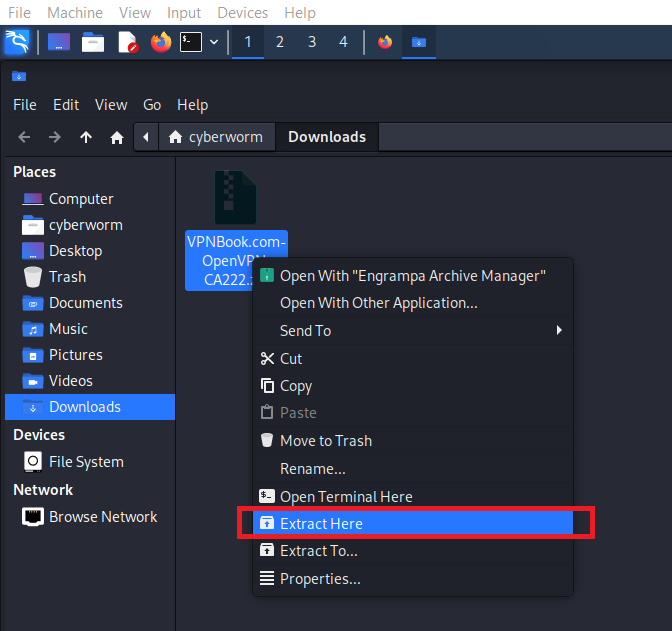The image size is (672, 631).
Task: Click the Downloads path bar button
Action: tap(327, 137)
